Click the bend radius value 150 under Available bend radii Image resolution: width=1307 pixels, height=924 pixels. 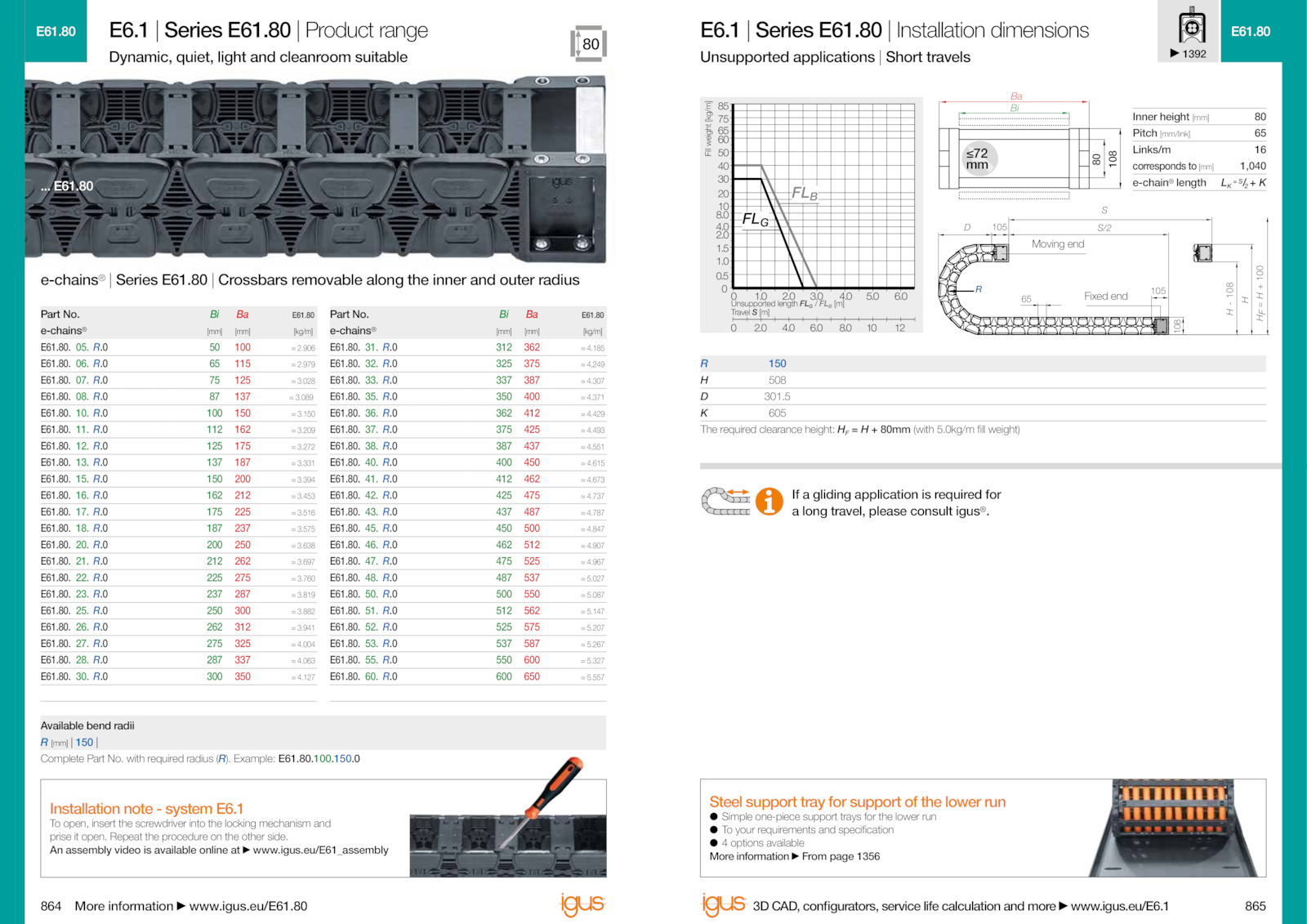[x=84, y=743]
